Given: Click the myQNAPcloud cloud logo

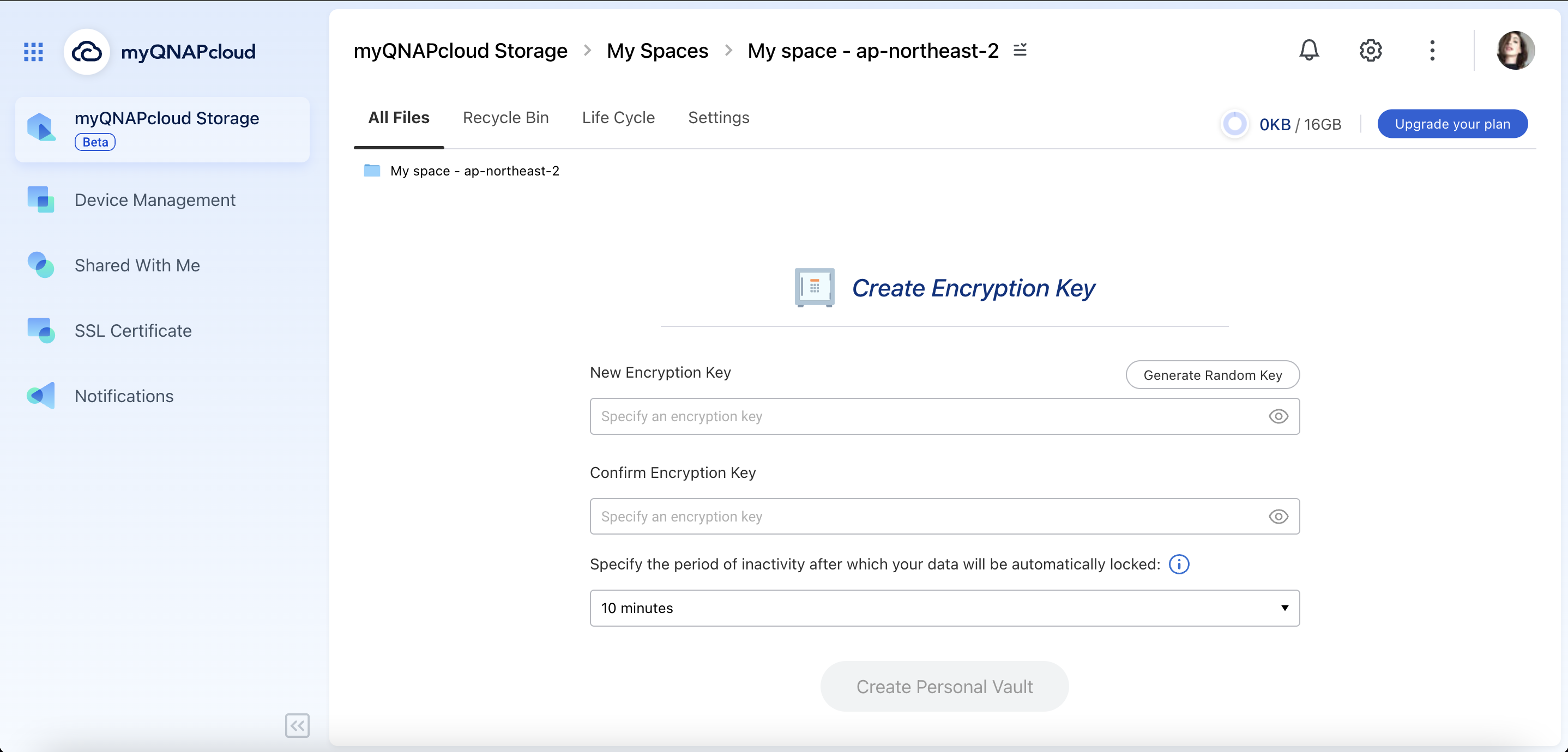Looking at the screenshot, I should point(87,52).
